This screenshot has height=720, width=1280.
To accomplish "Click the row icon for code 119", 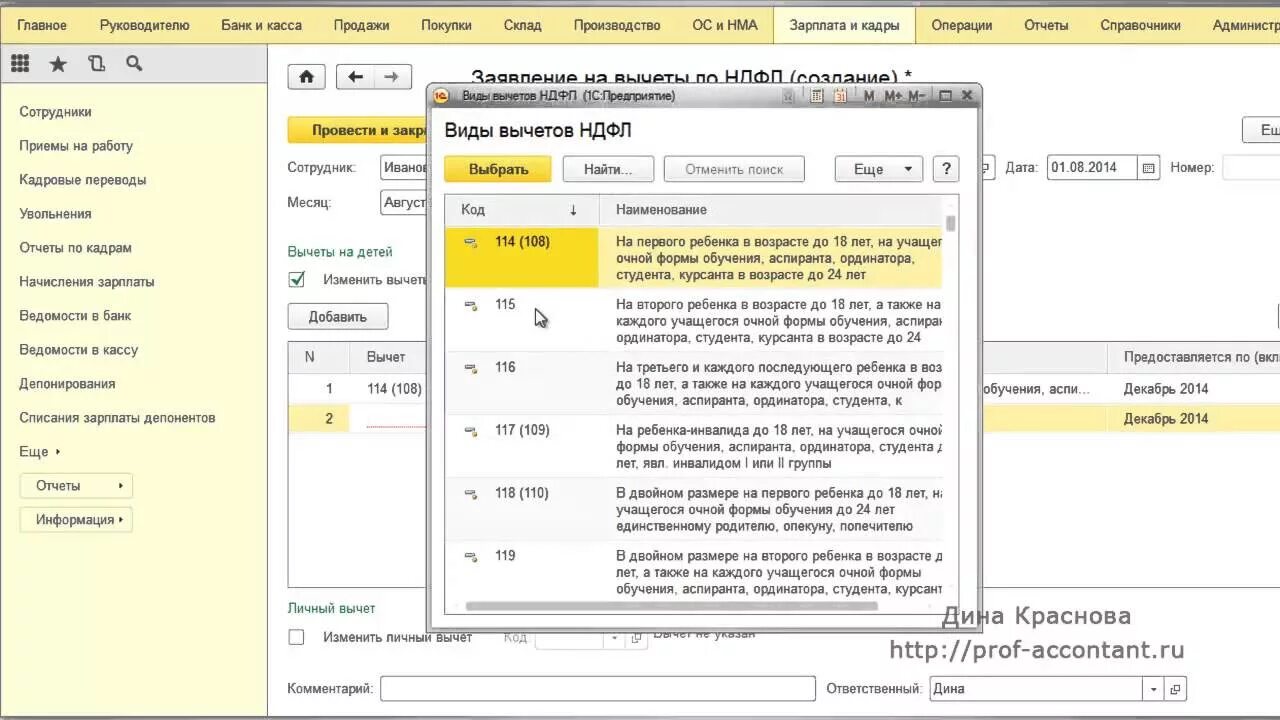I will coord(470,557).
